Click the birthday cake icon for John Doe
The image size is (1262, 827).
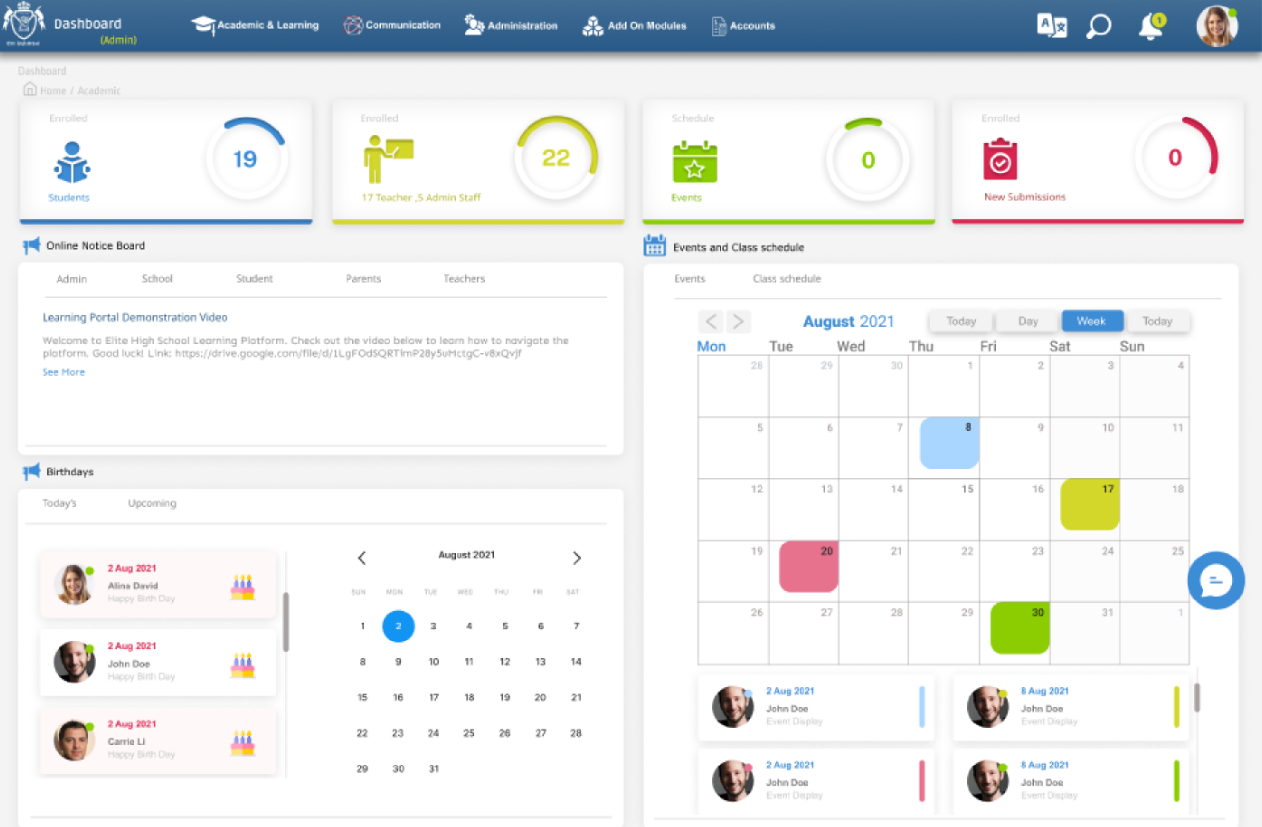click(242, 665)
